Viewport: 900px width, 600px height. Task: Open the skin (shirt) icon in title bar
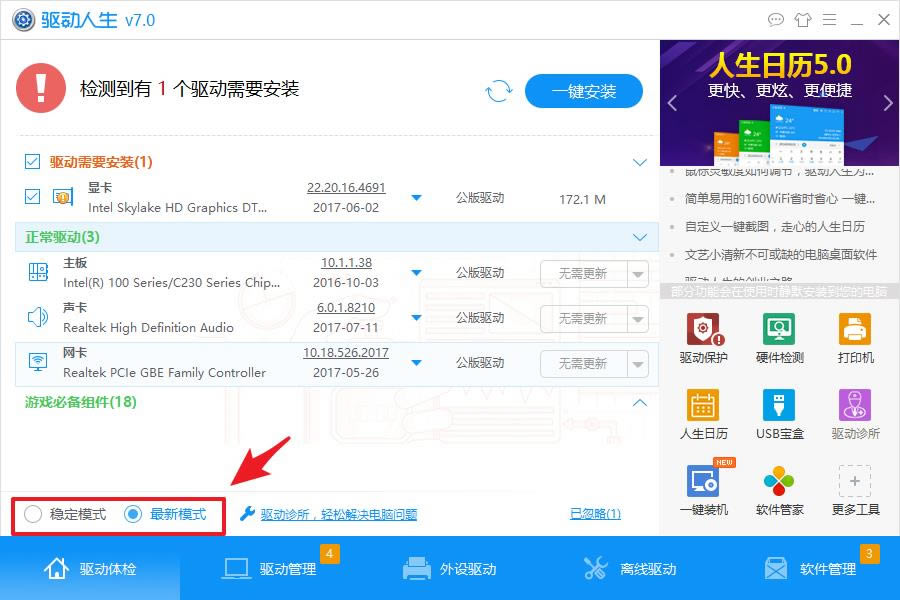[803, 19]
